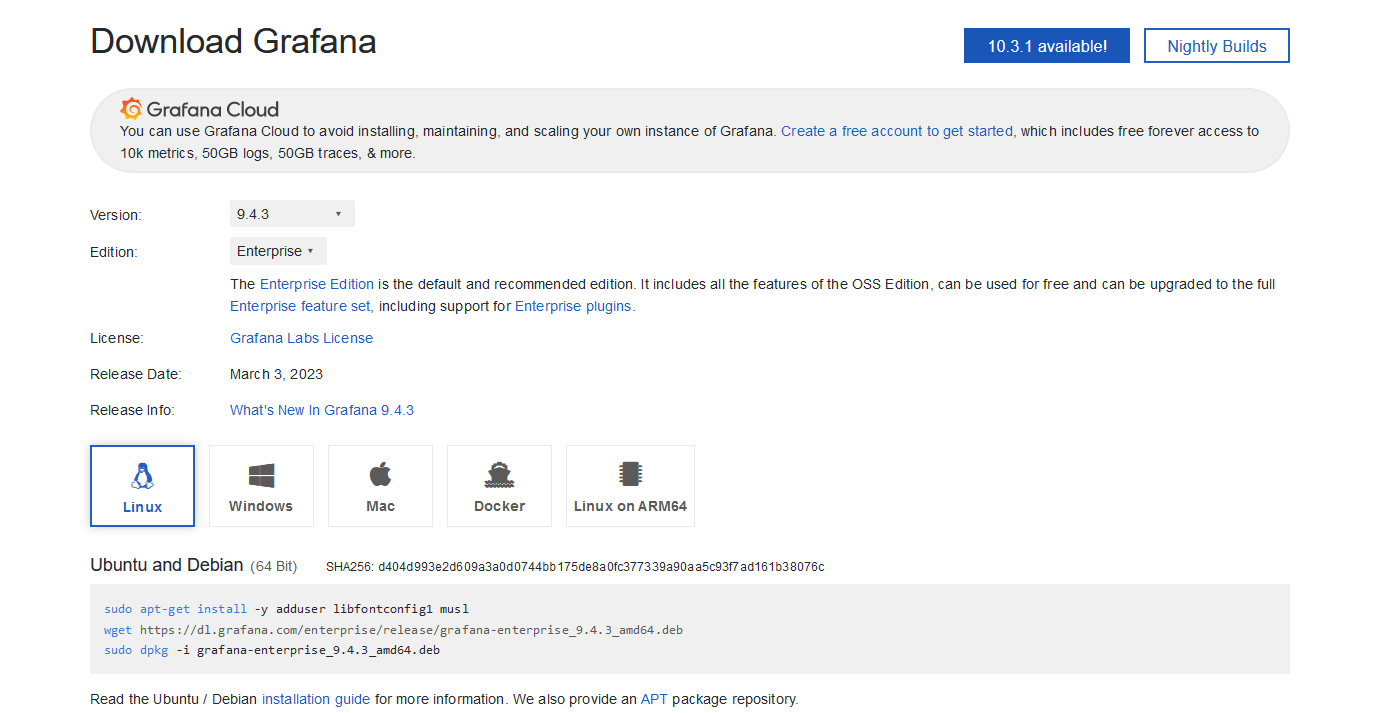Open What's New In Grafana 9.4.3
This screenshot has width=1386, height=713.
[322, 410]
